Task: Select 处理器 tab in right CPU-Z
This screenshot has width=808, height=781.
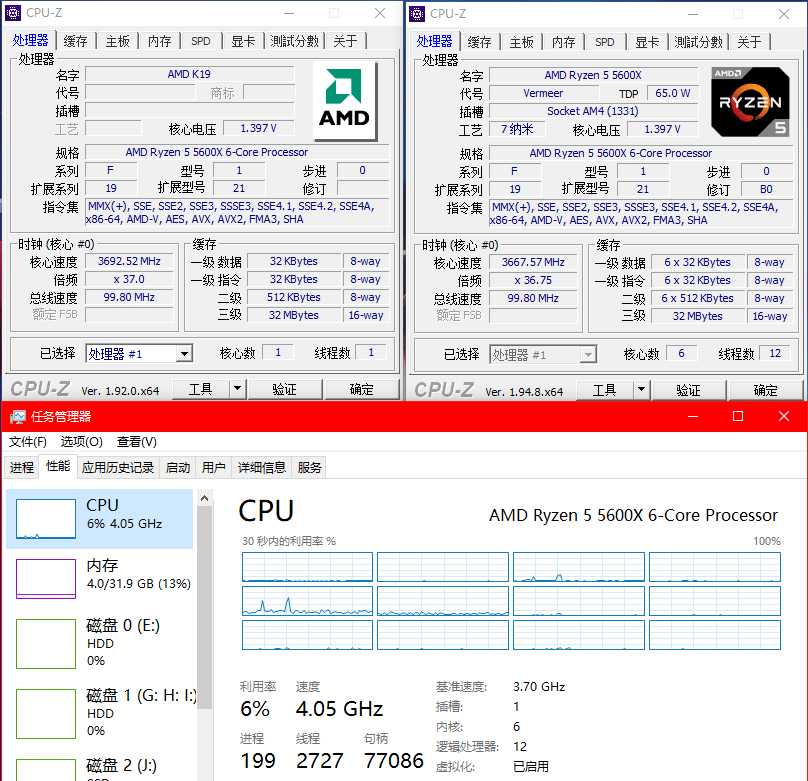Action: 434,41
